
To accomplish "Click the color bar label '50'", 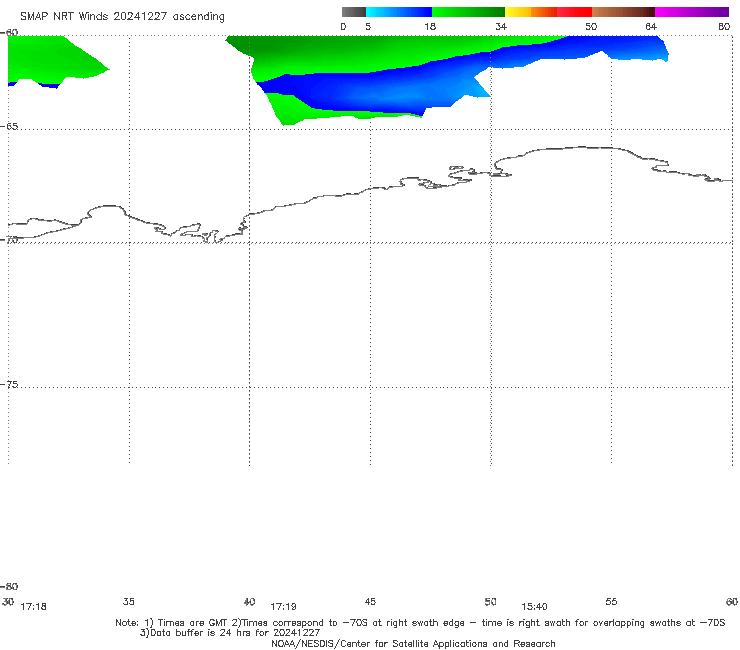I will point(591,27).
